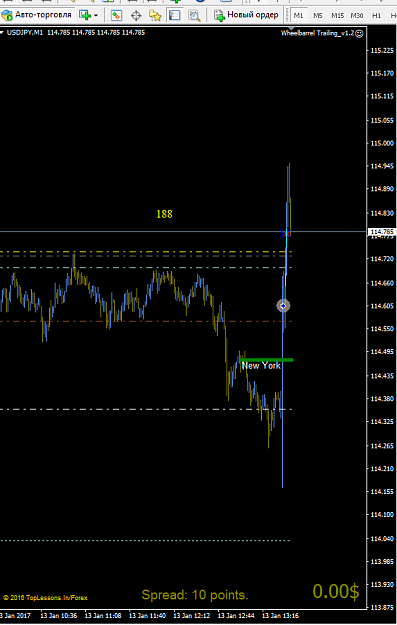Select the trade arrow marker at price line

point(286,234)
